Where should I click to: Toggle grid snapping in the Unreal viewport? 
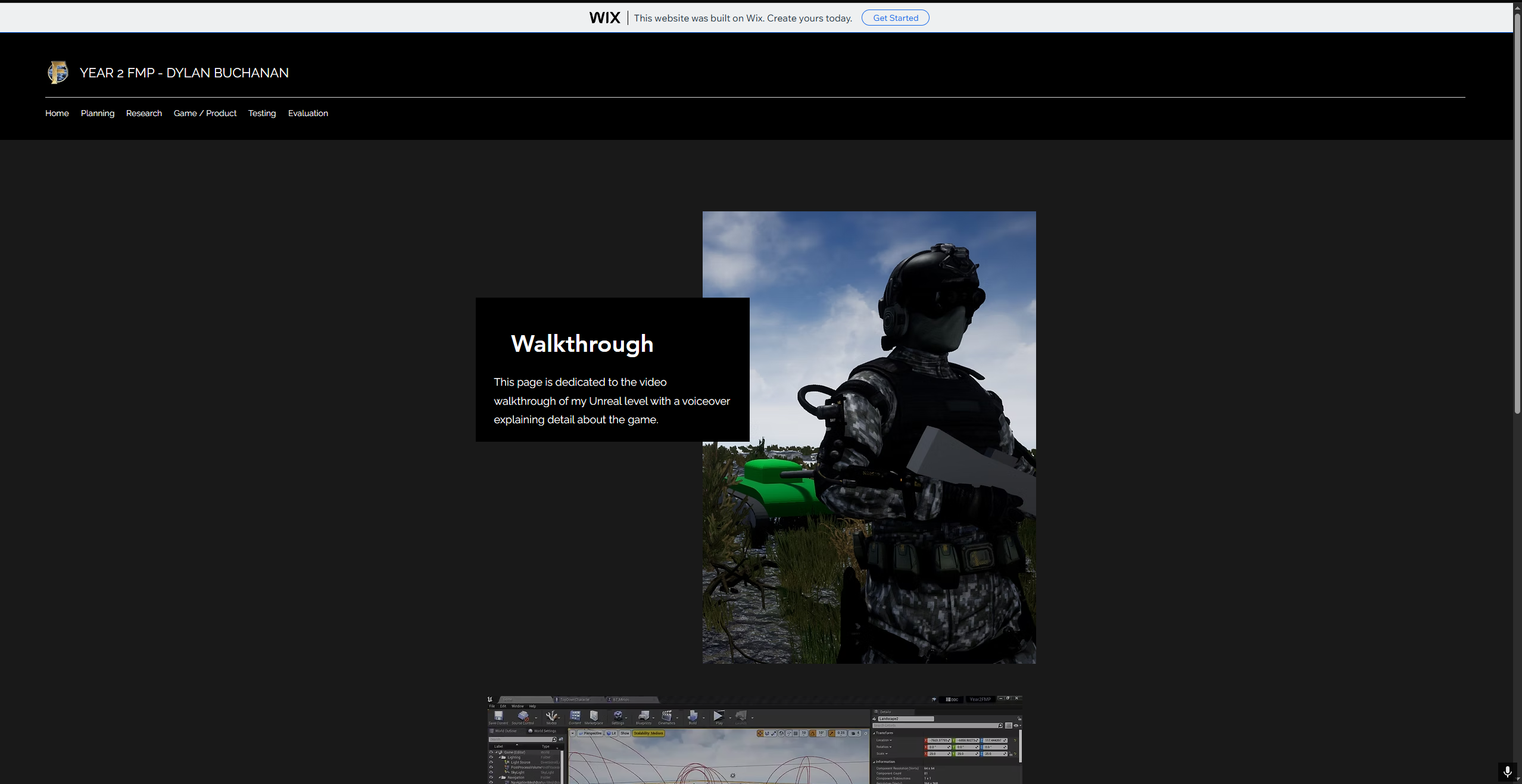(796, 733)
